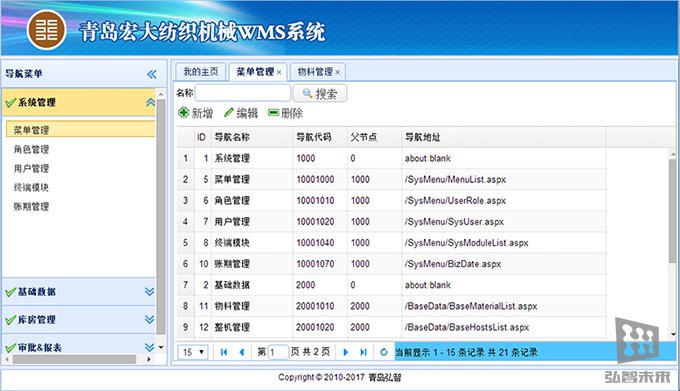This screenshot has height=391, width=680.
Task: Click the 名称 search input field
Action: click(243, 93)
